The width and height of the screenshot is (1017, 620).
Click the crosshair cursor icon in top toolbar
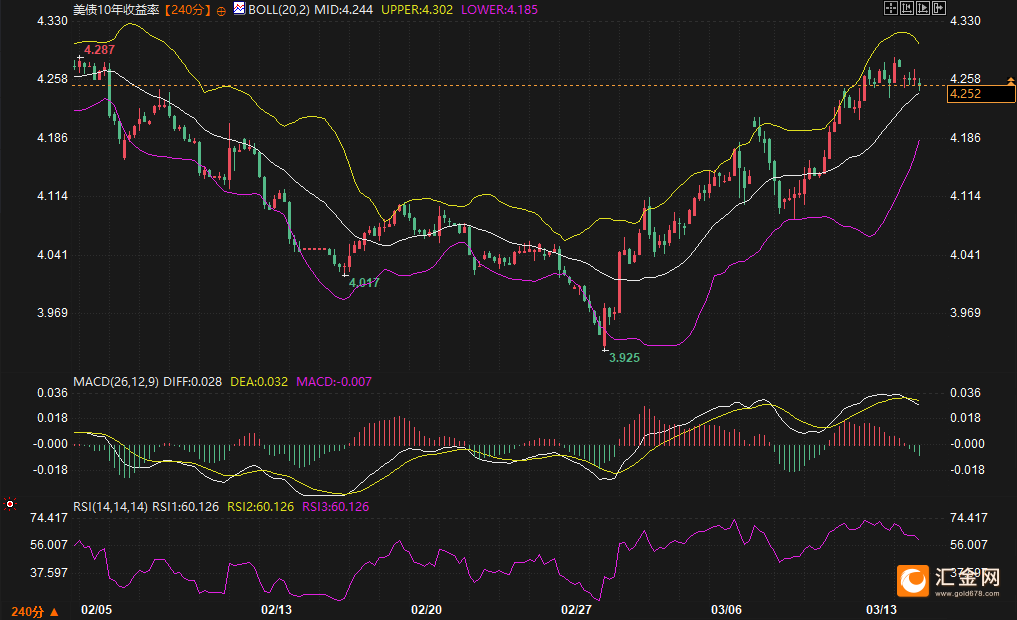pos(890,8)
